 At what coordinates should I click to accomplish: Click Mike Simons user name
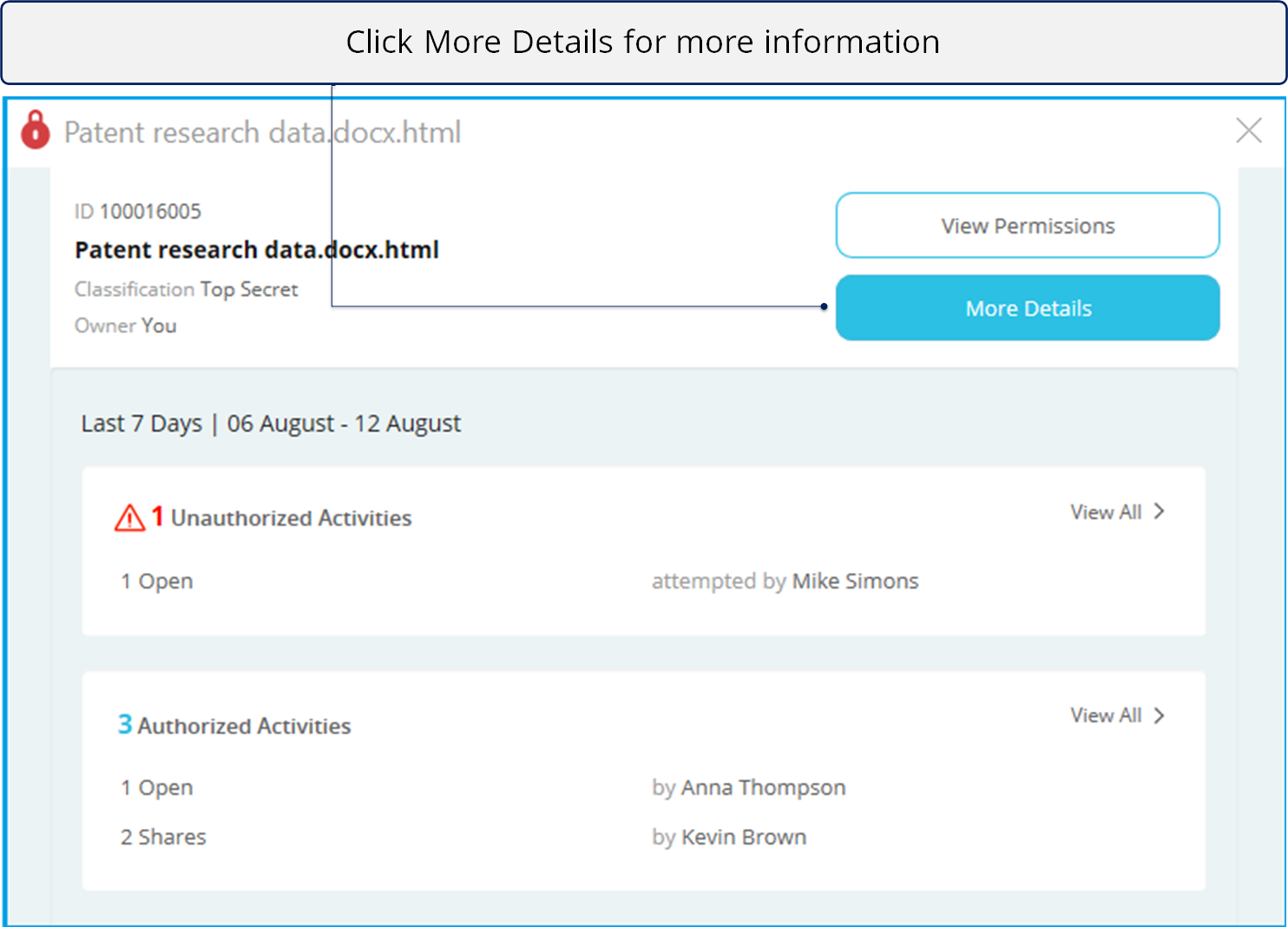(855, 581)
